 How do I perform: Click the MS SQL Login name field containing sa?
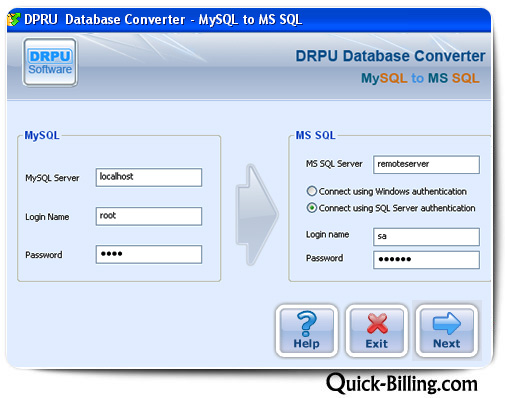point(426,237)
